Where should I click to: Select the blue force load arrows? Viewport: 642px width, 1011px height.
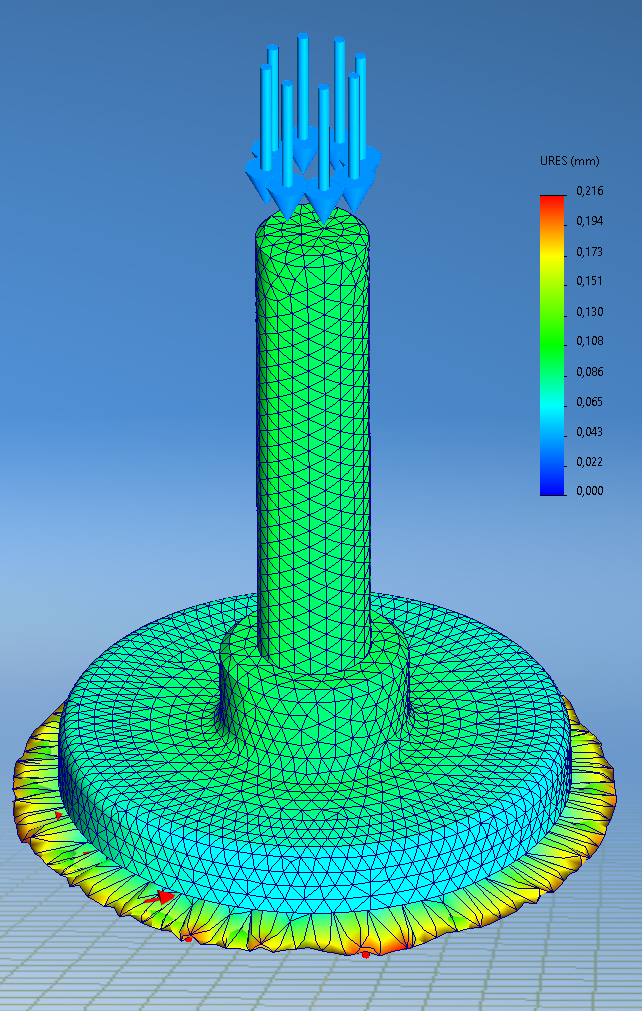[313, 128]
